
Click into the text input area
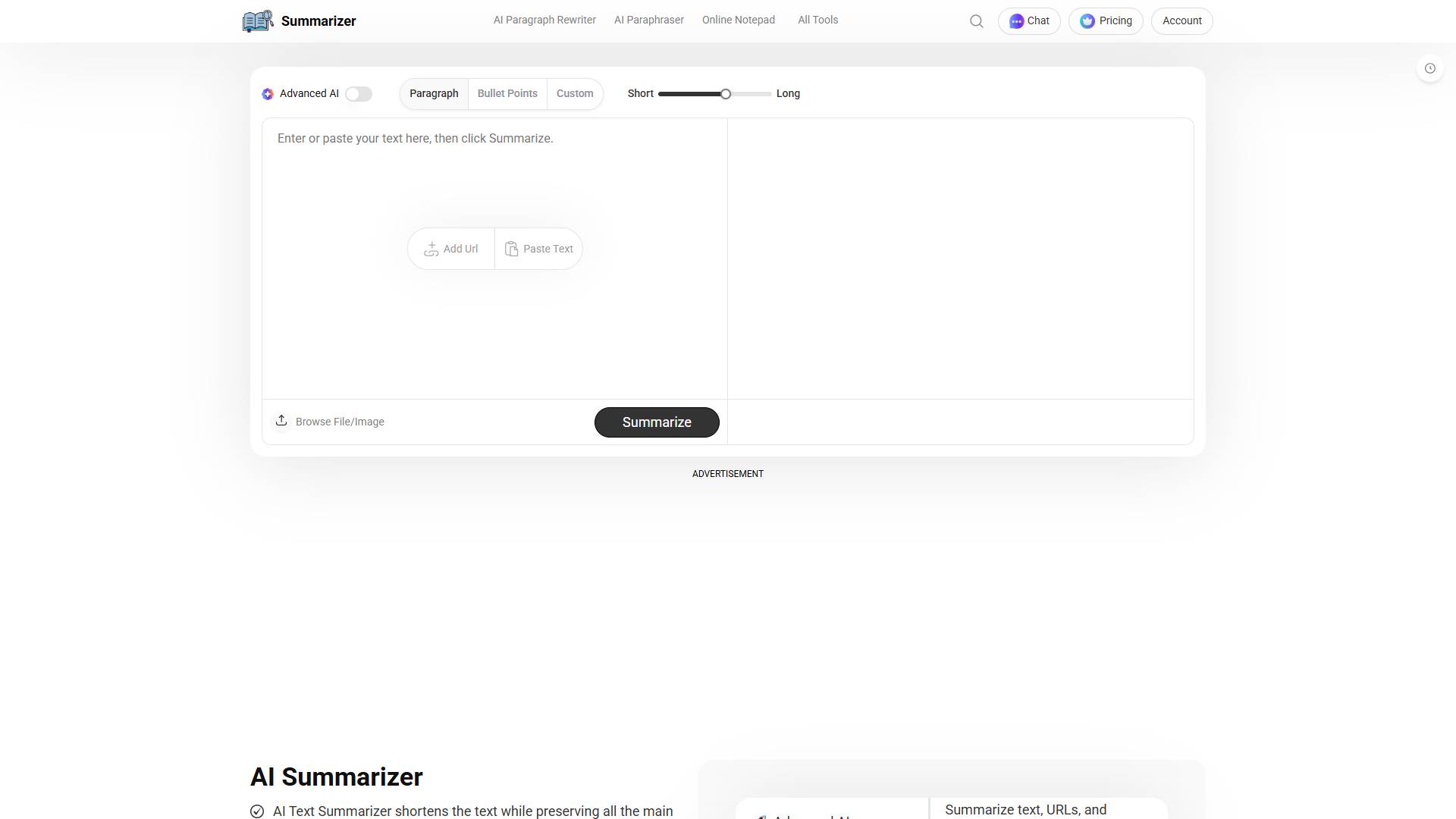[x=494, y=259]
